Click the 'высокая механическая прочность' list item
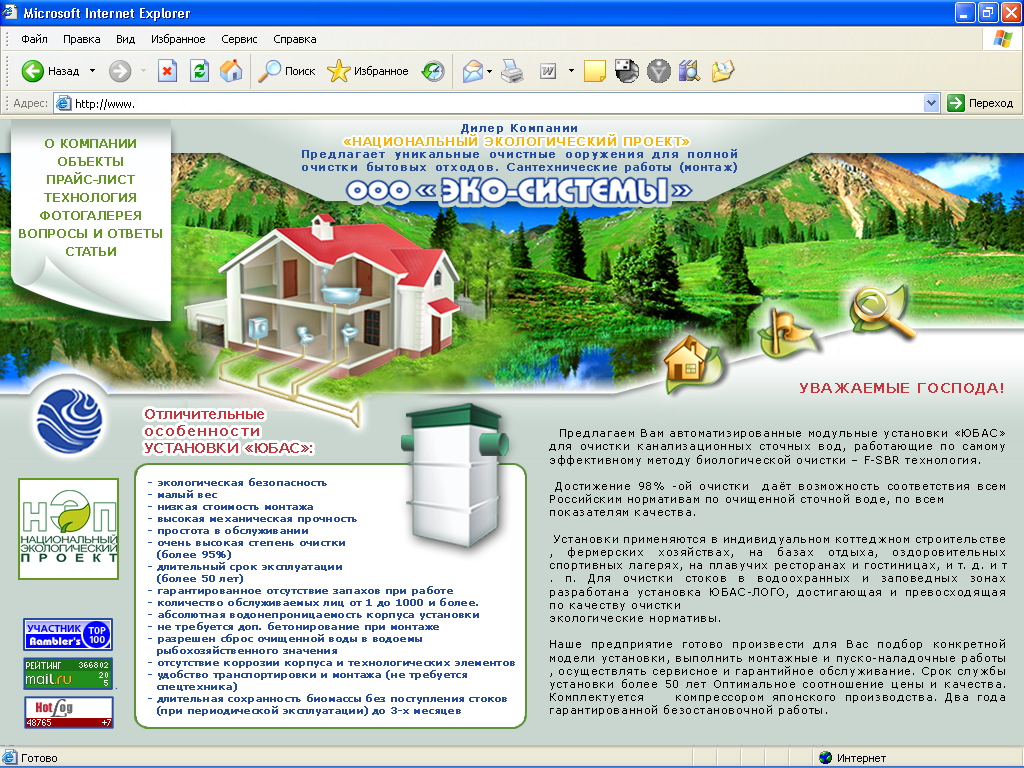The image size is (1024, 768). point(256,519)
